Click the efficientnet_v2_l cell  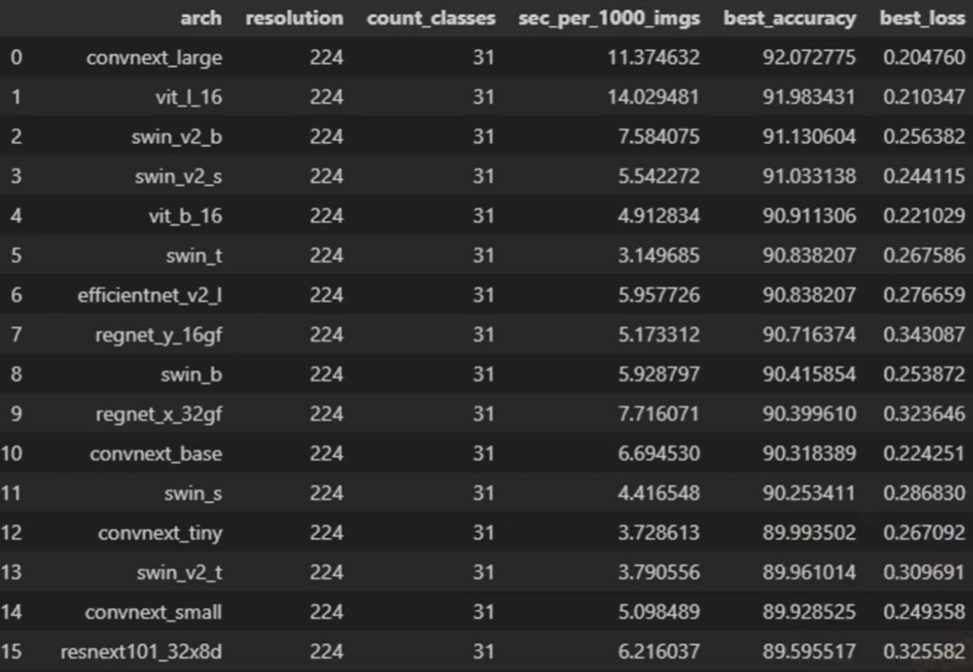point(150,295)
